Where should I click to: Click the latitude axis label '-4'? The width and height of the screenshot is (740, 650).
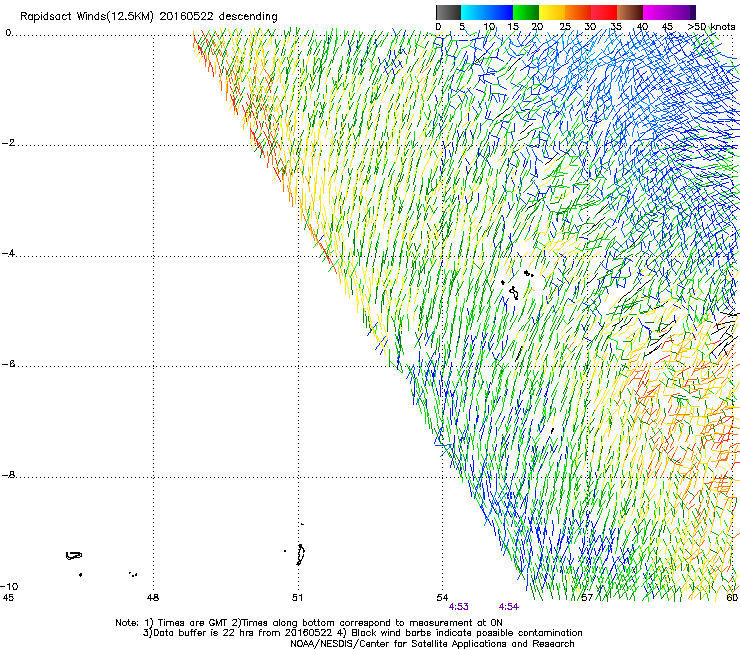click(x=8, y=253)
